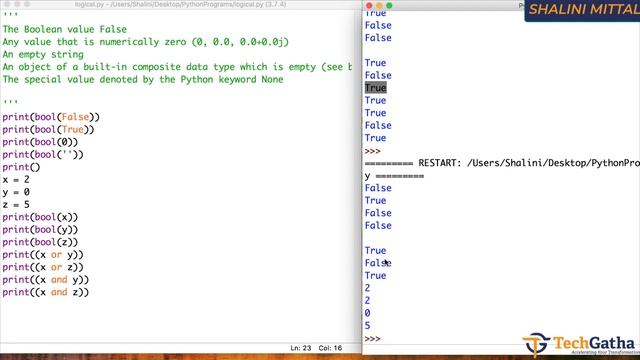Screen dimensions: 640x360
Task: Click the print((x and z)) line
Action: (45, 292)
